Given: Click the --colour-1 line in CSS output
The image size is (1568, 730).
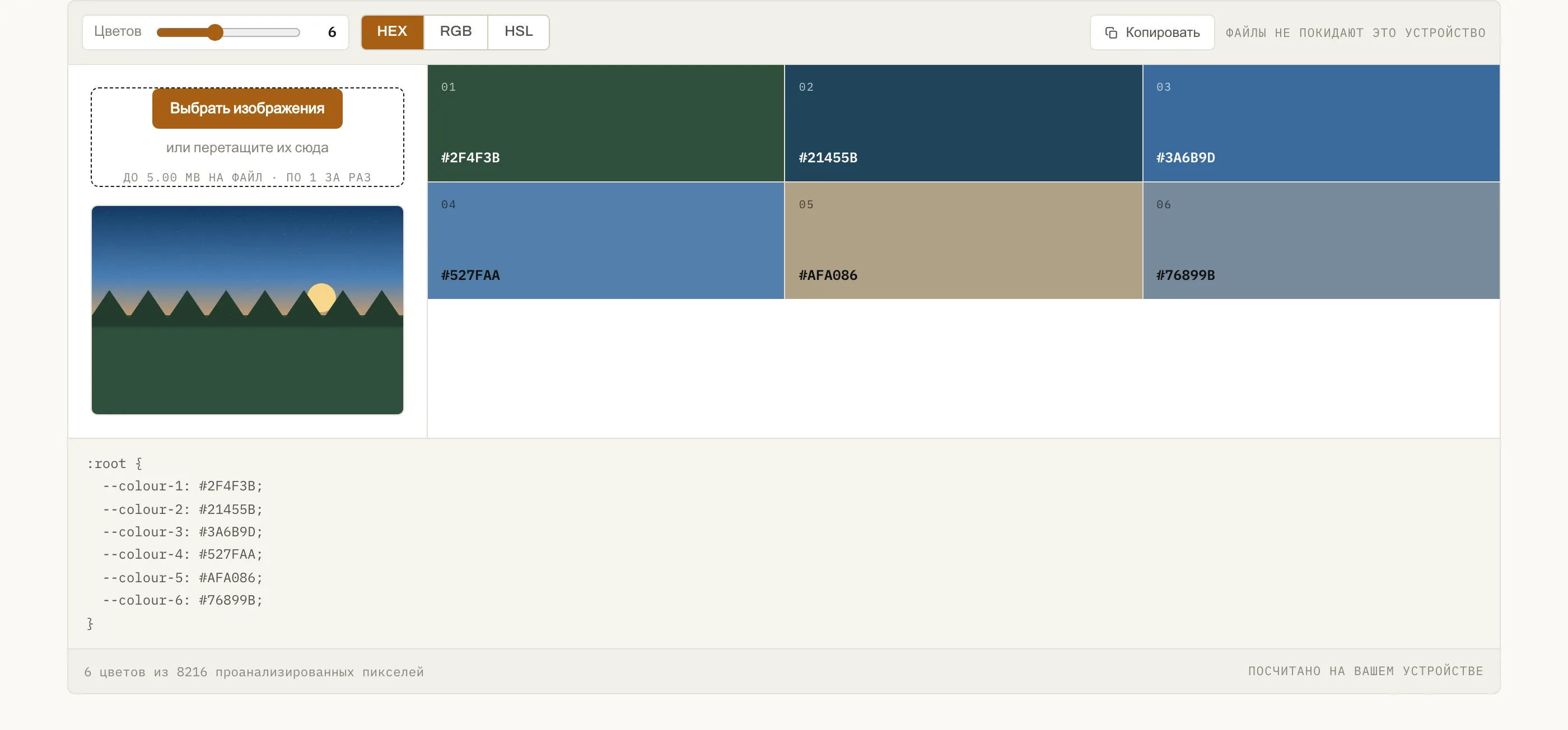Looking at the screenshot, I should tap(183, 486).
